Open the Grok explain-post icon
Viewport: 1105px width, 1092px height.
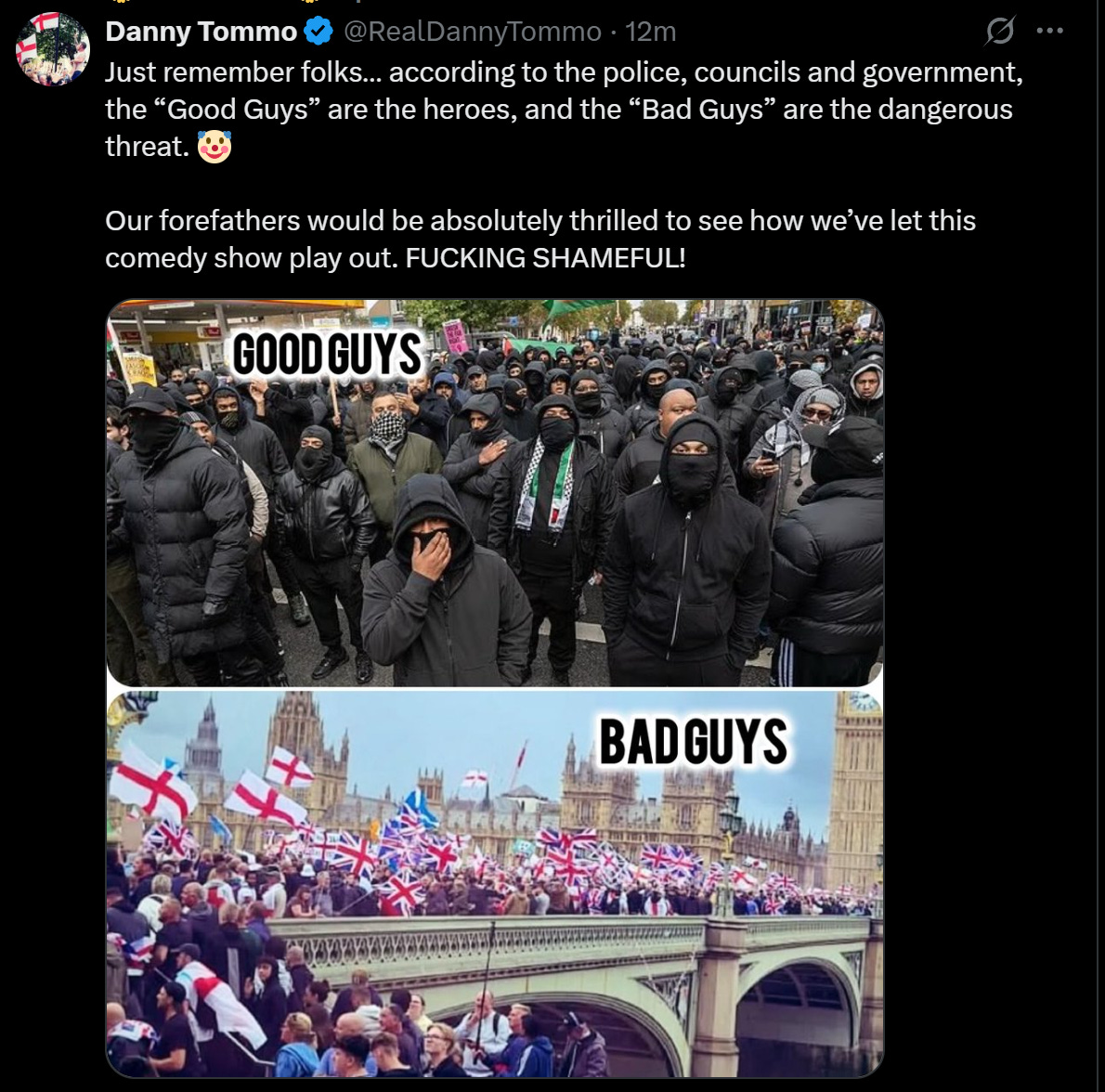1000,31
